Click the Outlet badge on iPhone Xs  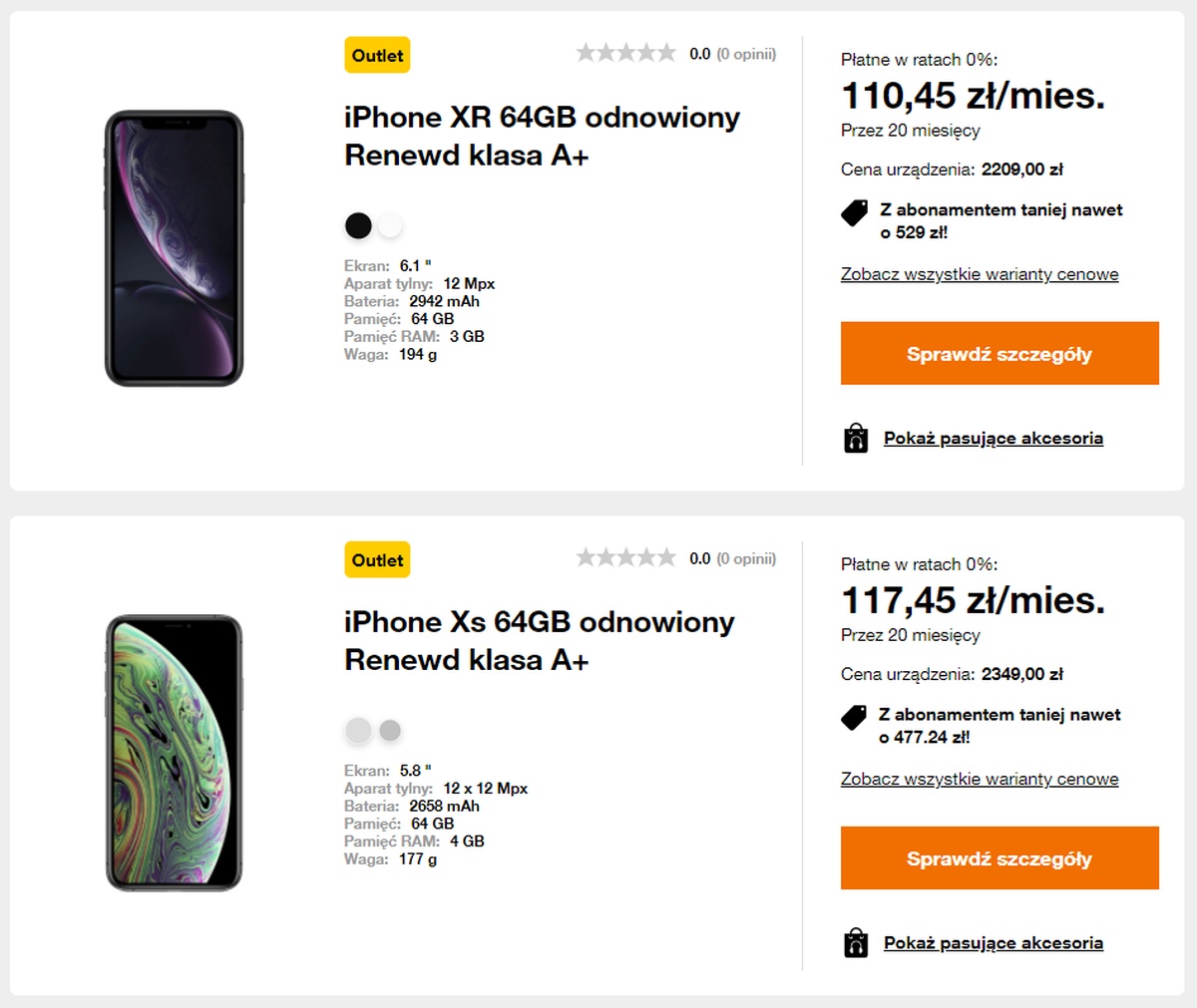pos(377,560)
